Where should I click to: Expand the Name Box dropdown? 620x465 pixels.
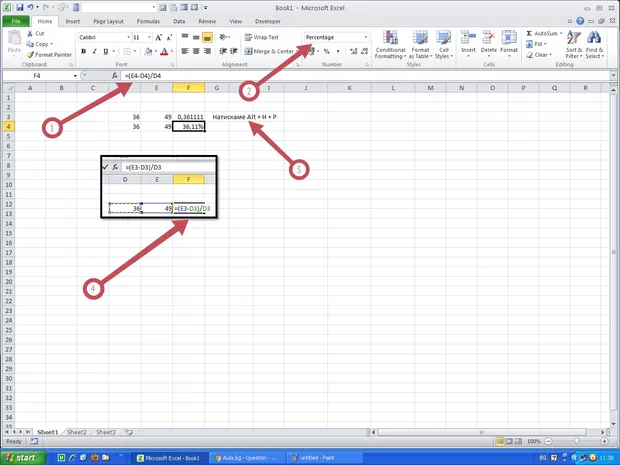click(x=75, y=76)
